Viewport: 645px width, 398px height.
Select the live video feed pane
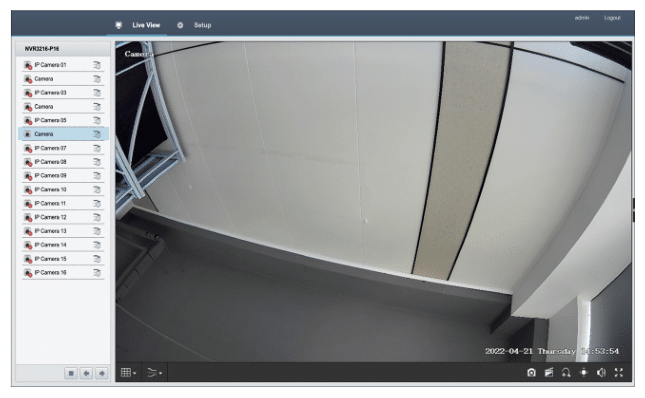(x=374, y=201)
